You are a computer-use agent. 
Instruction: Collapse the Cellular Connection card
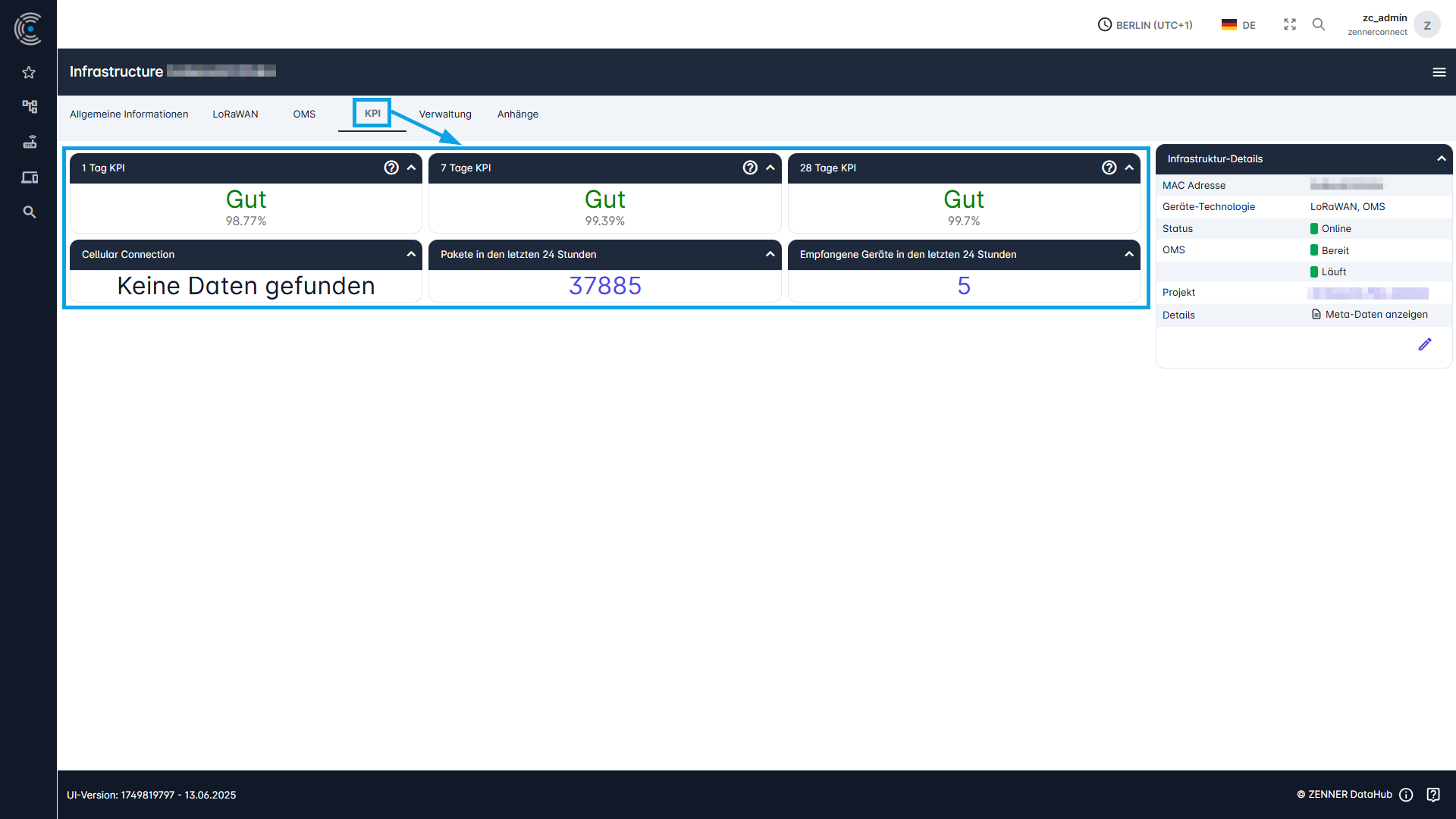[x=410, y=254]
